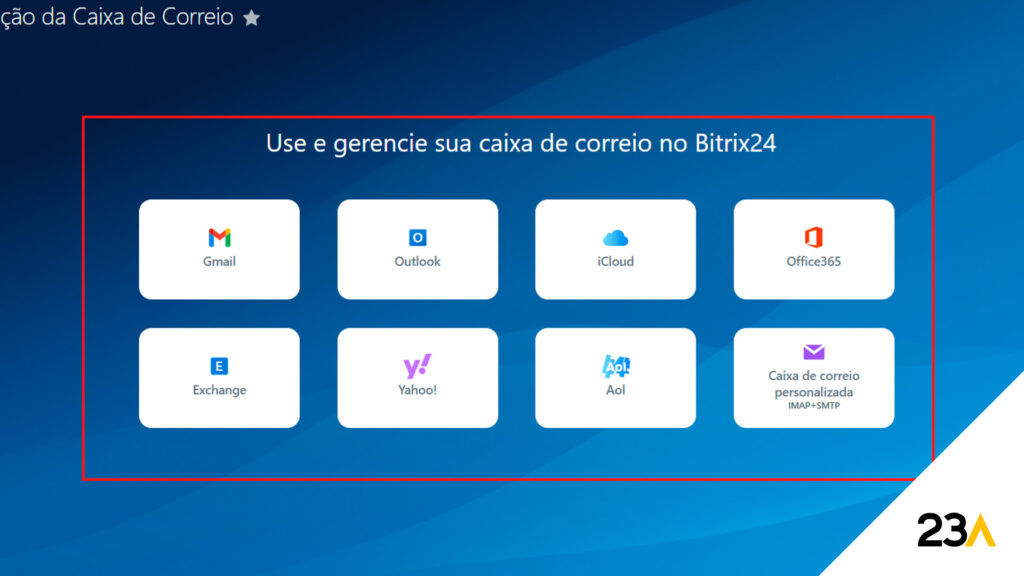This screenshot has height=576, width=1024.
Task: Click the purple envelope custom mailbox icon
Action: pos(814,353)
